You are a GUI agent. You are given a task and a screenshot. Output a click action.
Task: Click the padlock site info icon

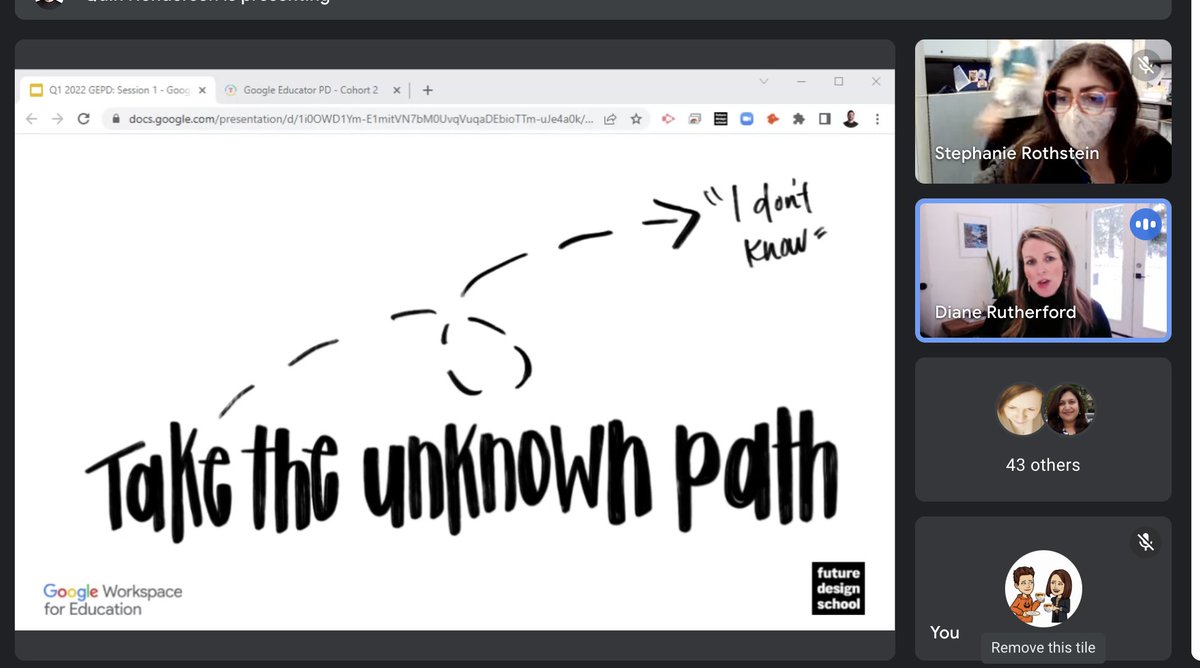[x=114, y=119]
